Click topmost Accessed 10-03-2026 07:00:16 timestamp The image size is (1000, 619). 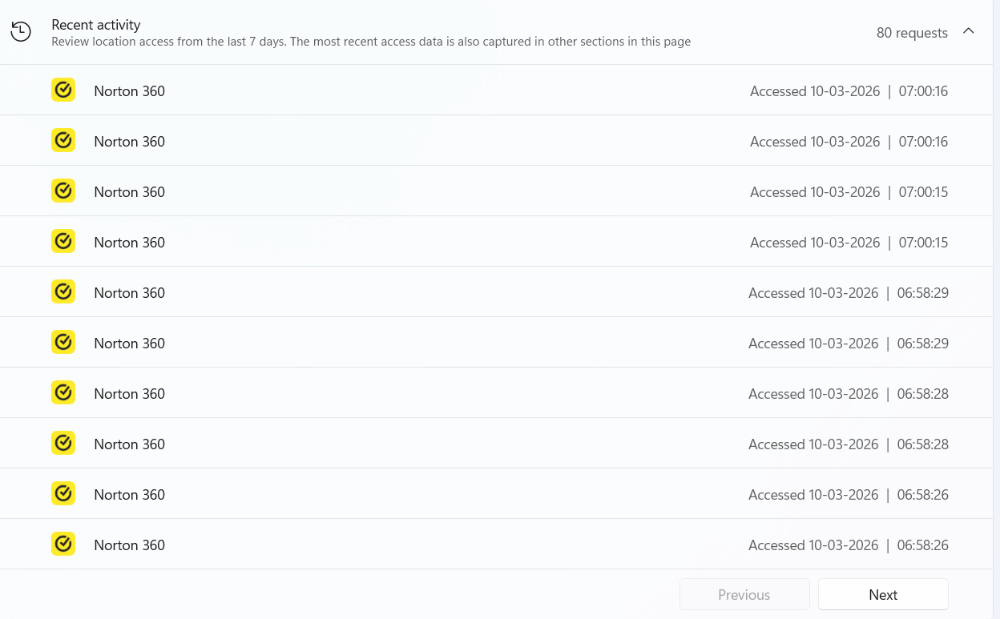pos(848,91)
